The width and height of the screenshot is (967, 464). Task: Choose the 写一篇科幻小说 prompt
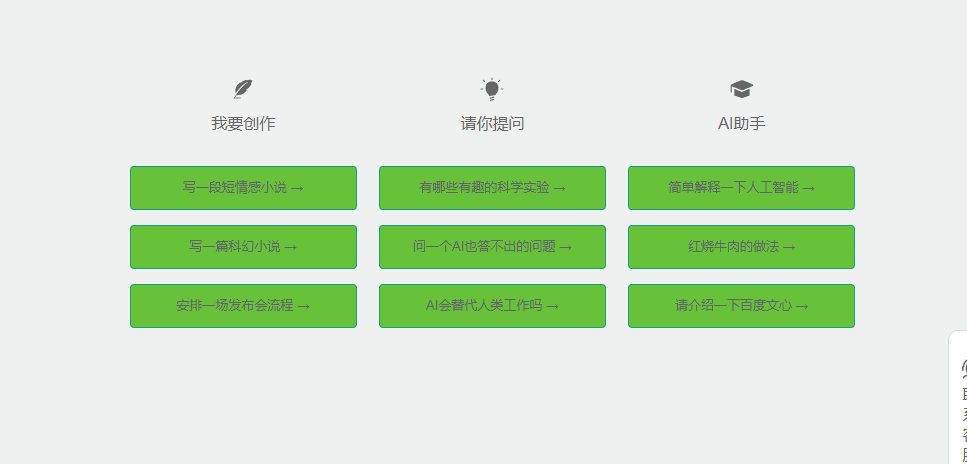(244, 247)
